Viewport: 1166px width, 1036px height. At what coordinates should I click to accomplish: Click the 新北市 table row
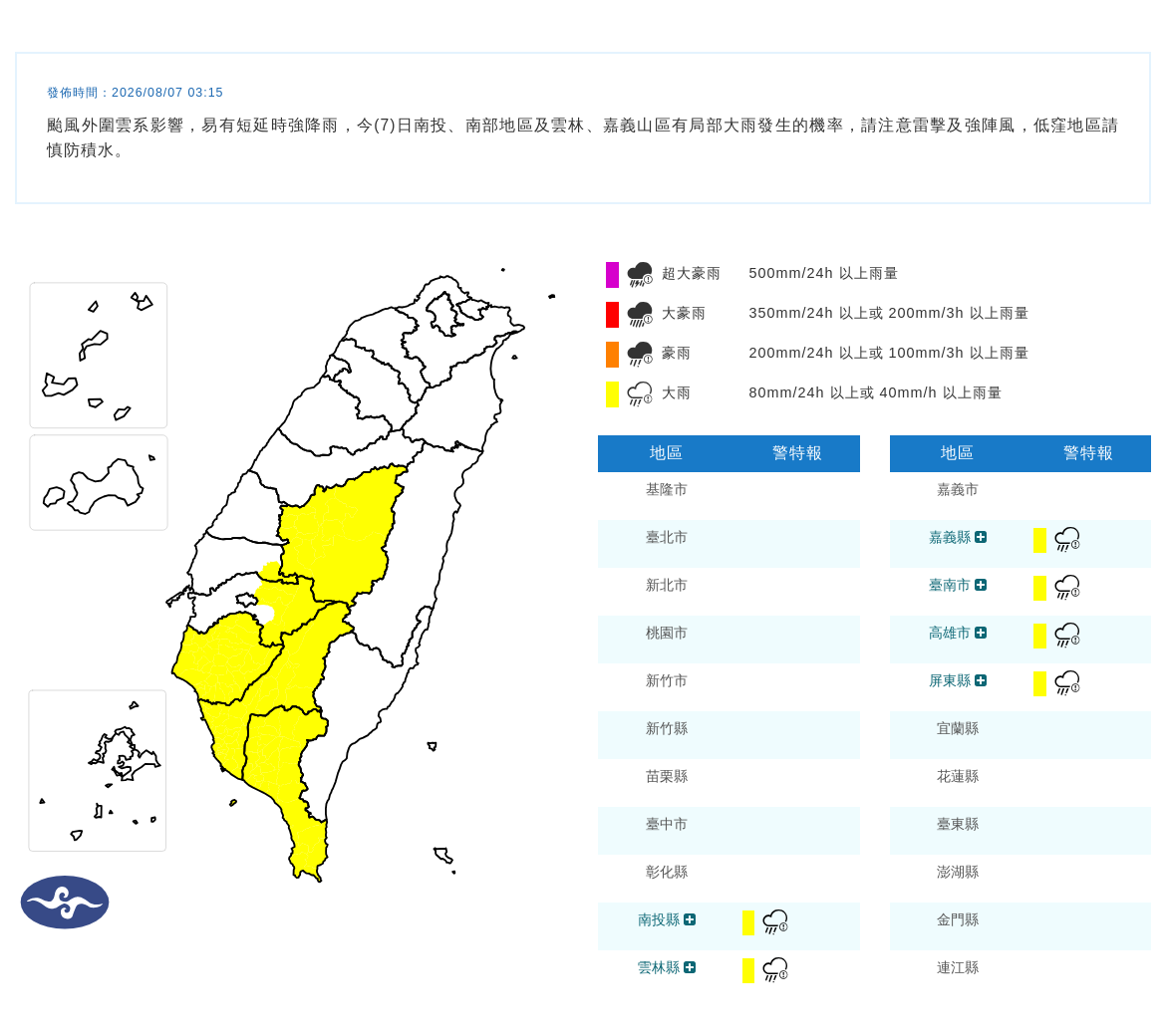[729, 592]
